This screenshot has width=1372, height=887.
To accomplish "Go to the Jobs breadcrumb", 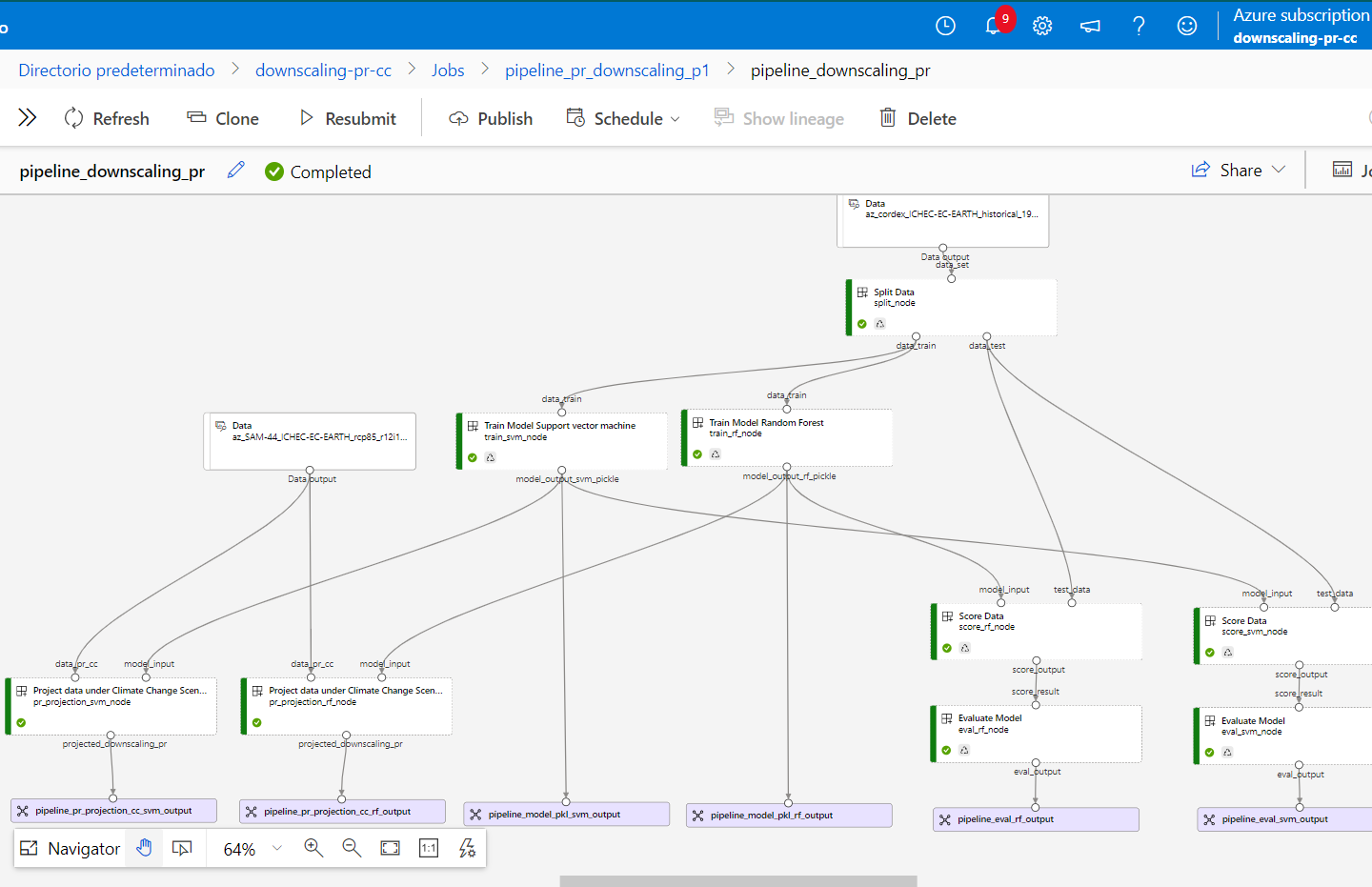I will (448, 71).
